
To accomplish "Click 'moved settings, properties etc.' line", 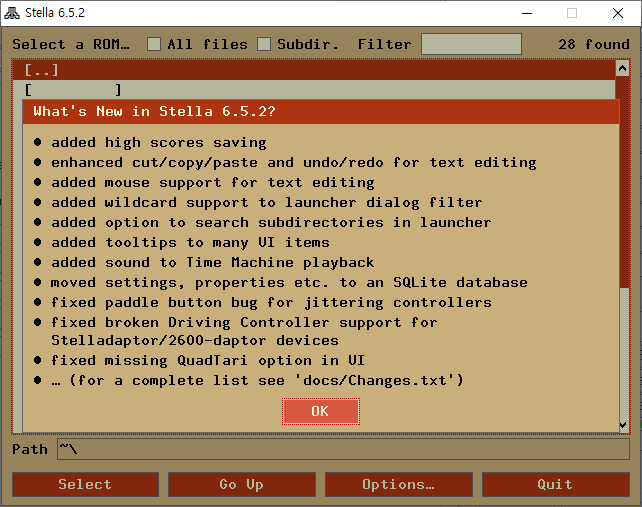I will pyautogui.click(x=289, y=283).
